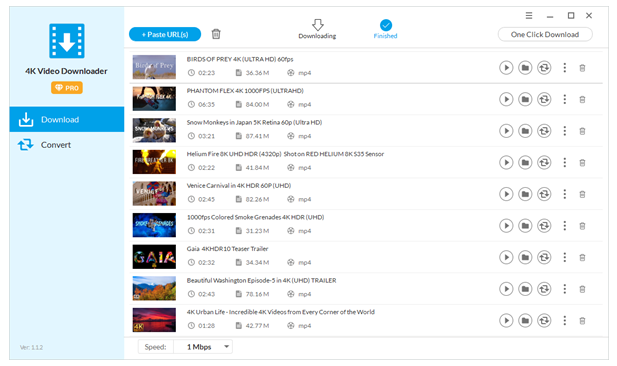Open more options for PHANTOM FLEX row
617x366 pixels.
(565, 99)
